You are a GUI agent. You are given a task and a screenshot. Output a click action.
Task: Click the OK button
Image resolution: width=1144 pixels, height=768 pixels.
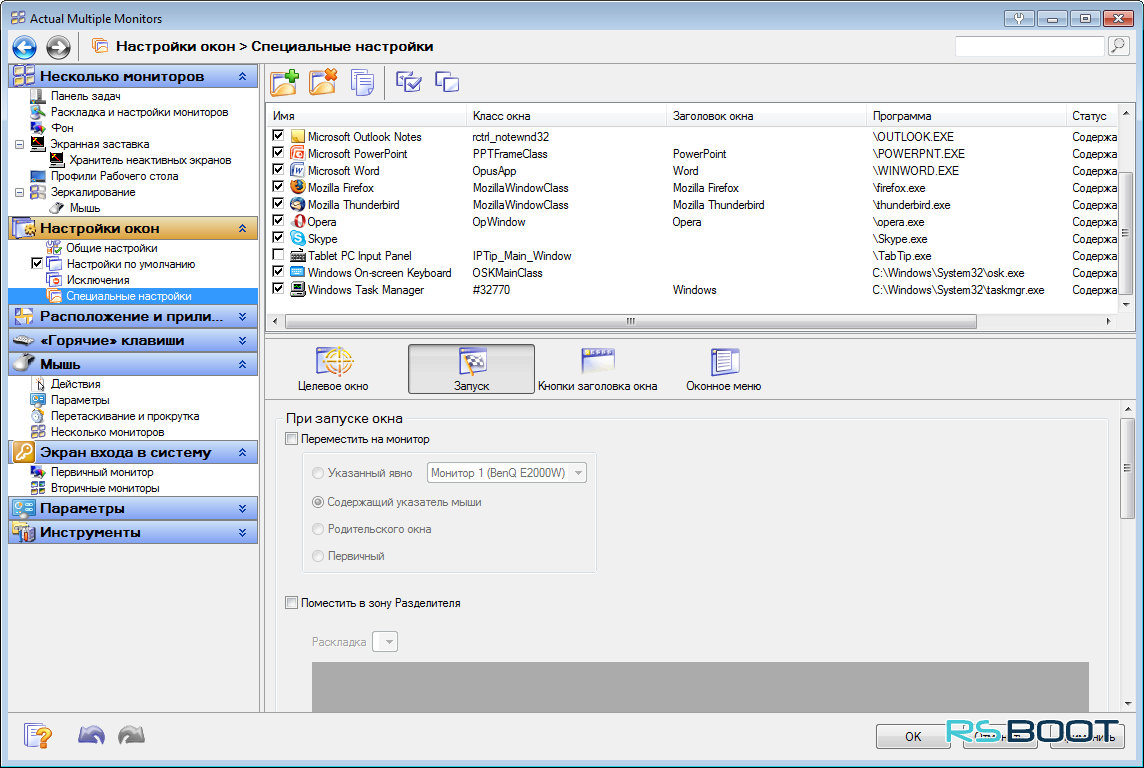coord(913,737)
